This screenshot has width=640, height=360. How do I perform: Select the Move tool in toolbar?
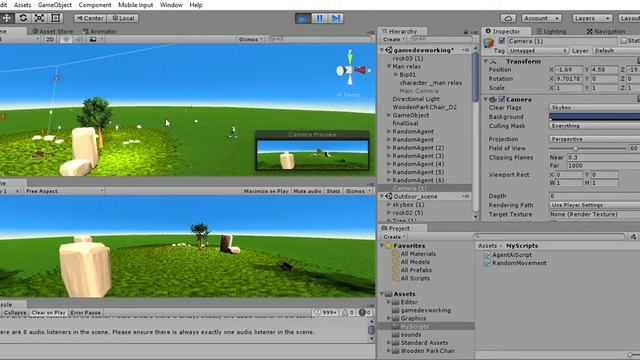tap(7, 18)
